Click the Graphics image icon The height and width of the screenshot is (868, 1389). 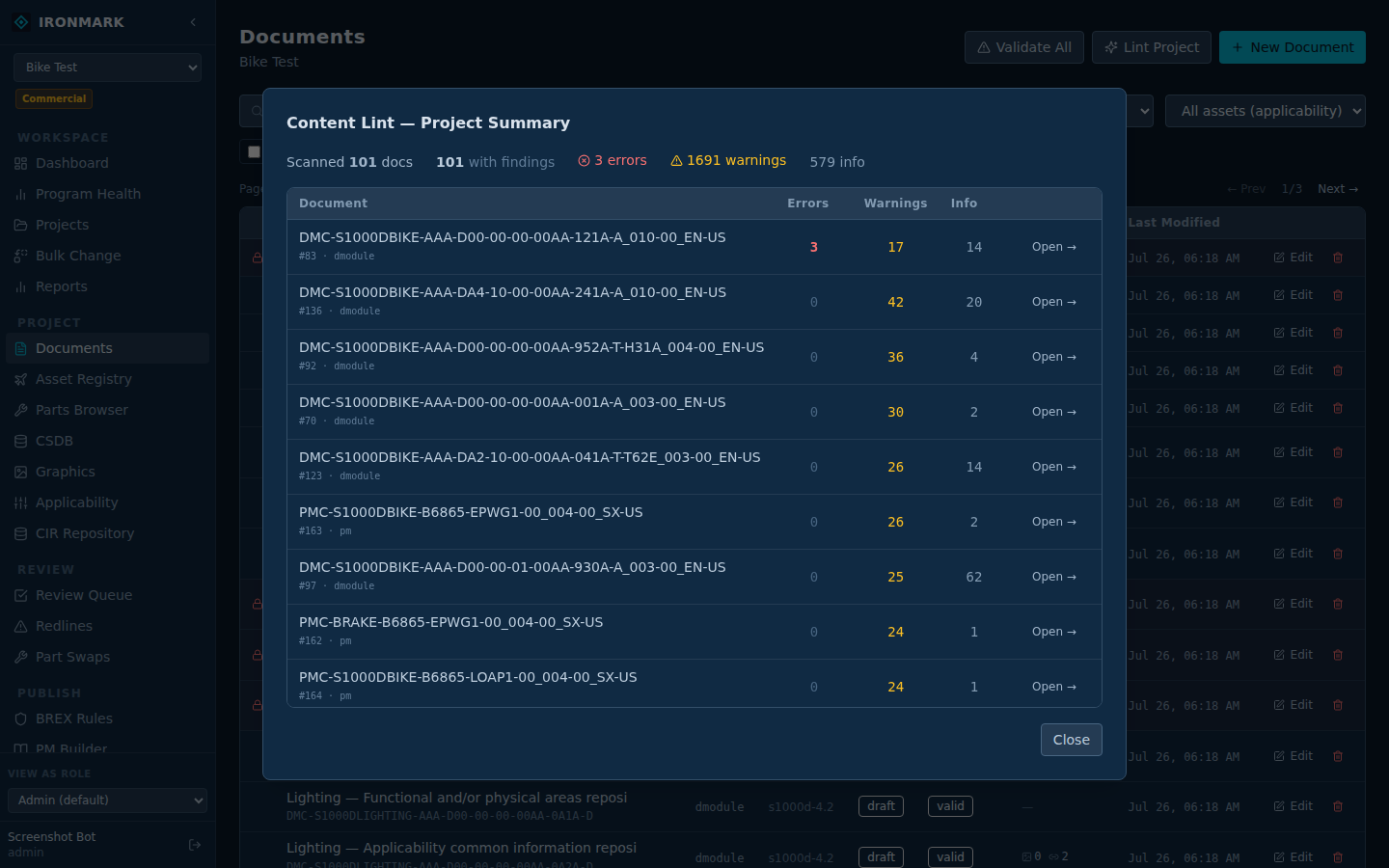point(21,472)
